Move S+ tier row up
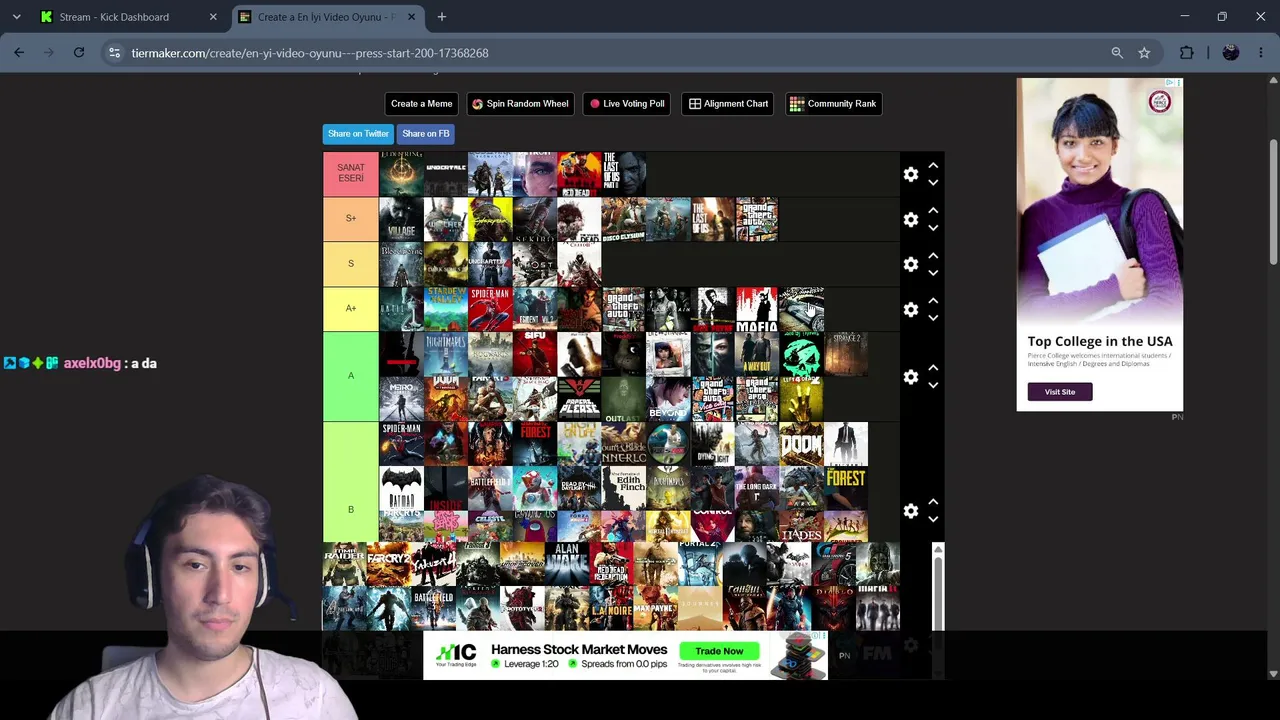 coord(933,211)
